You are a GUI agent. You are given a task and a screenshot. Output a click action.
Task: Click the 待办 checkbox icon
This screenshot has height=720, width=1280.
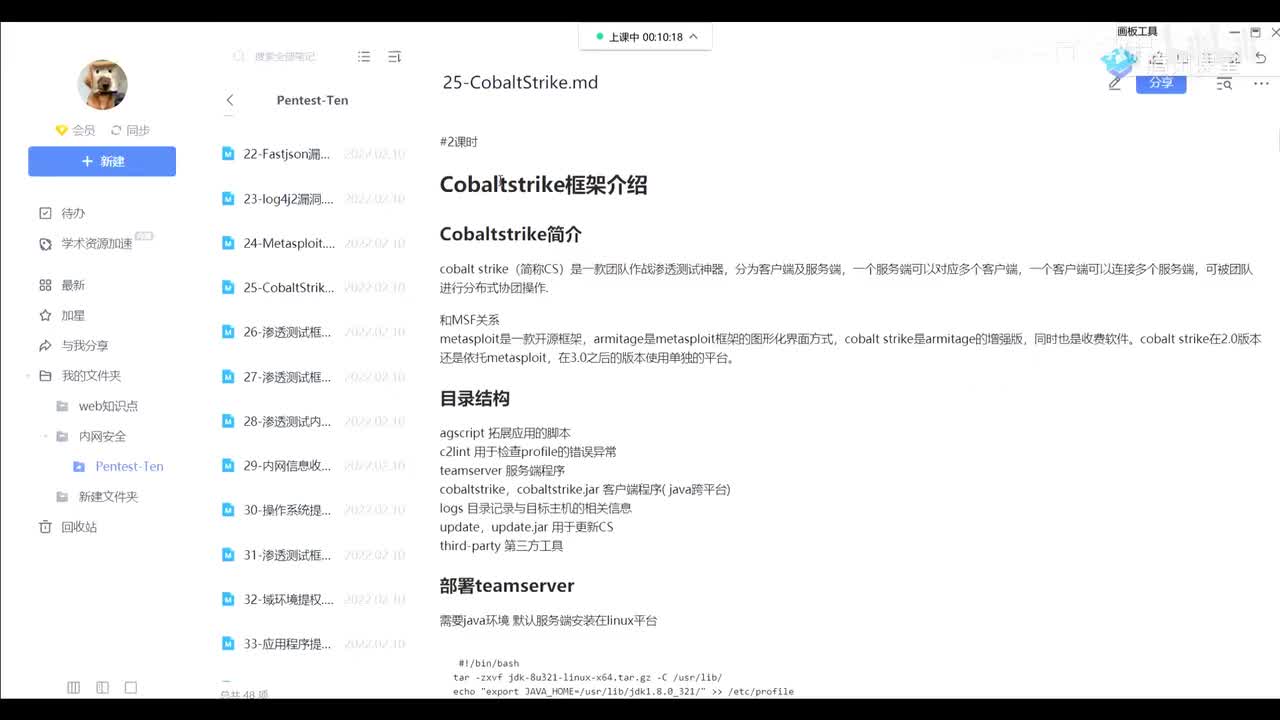pyautogui.click(x=45, y=213)
